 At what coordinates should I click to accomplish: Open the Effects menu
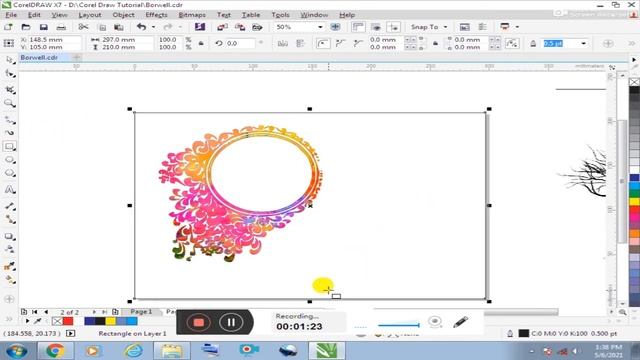(x=156, y=15)
